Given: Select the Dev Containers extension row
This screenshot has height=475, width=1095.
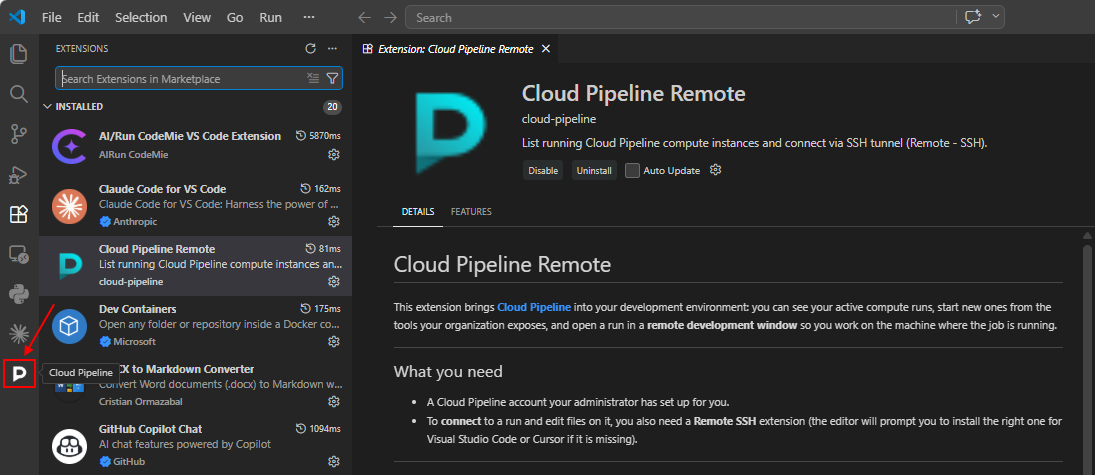Looking at the screenshot, I should tap(196, 326).
